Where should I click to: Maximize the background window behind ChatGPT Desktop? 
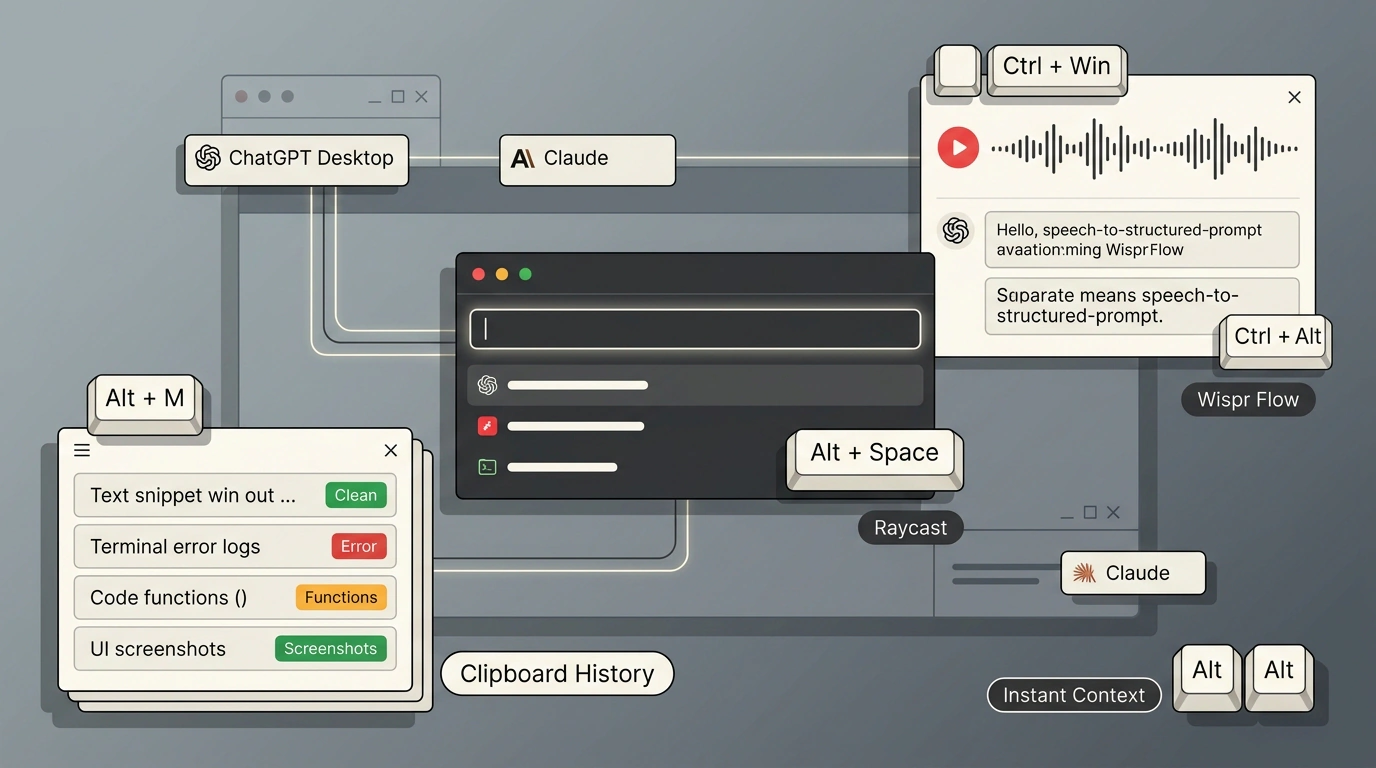(x=398, y=97)
